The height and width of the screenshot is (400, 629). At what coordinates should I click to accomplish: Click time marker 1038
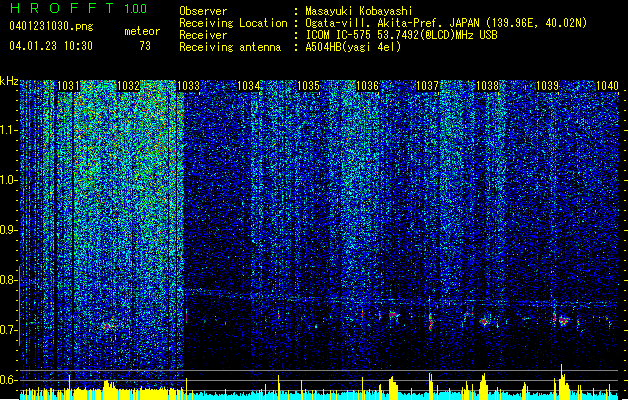click(x=487, y=86)
